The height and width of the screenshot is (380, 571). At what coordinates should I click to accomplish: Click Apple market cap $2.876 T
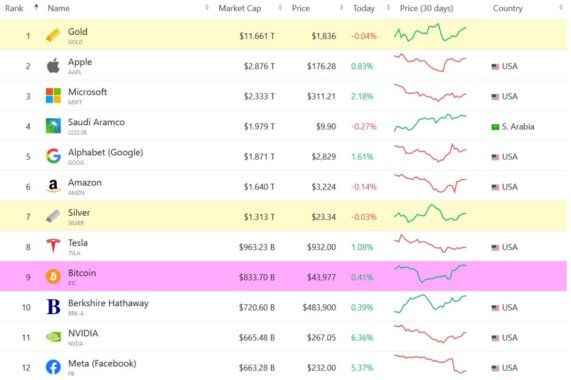click(x=259, y=66)
